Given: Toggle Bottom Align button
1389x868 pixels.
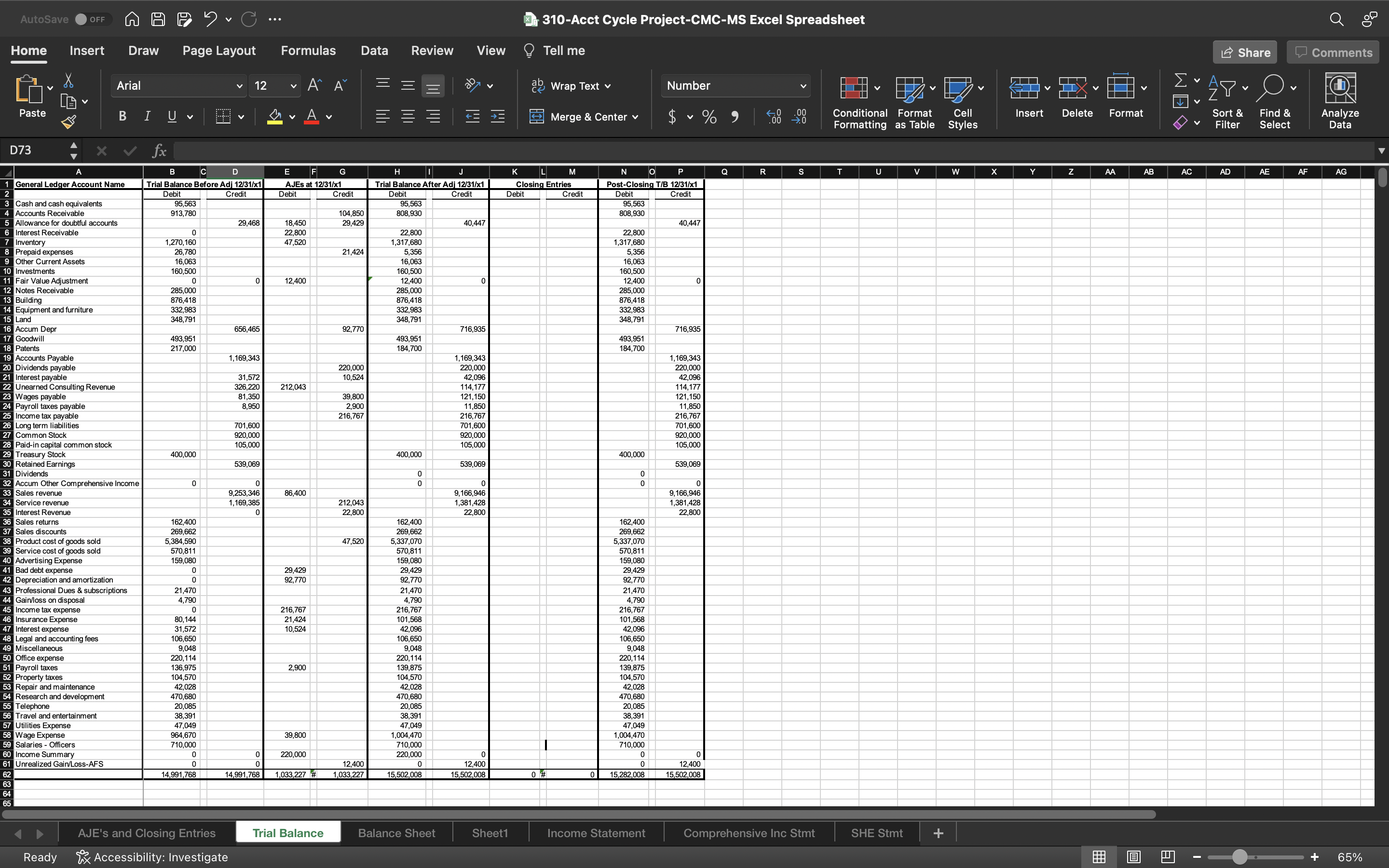Looking at the screenshot, I should (433, 86).
